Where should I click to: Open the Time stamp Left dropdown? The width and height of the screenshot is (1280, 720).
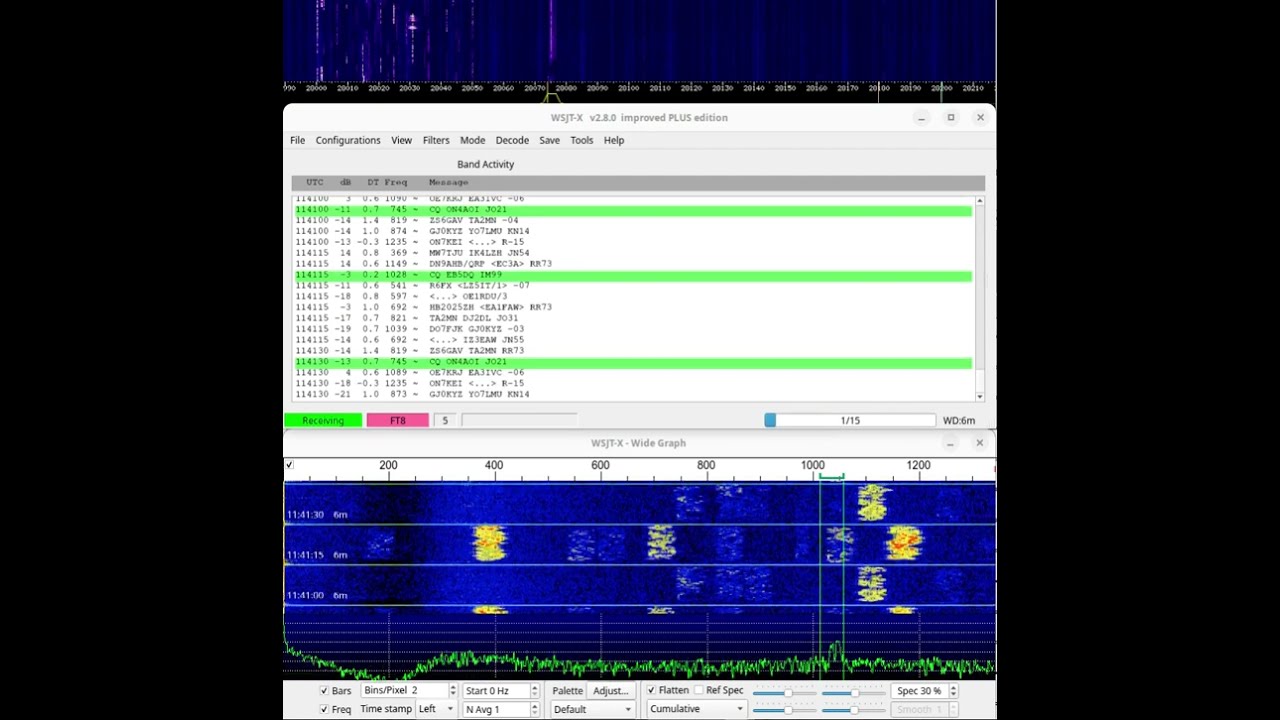click(434, 709)
